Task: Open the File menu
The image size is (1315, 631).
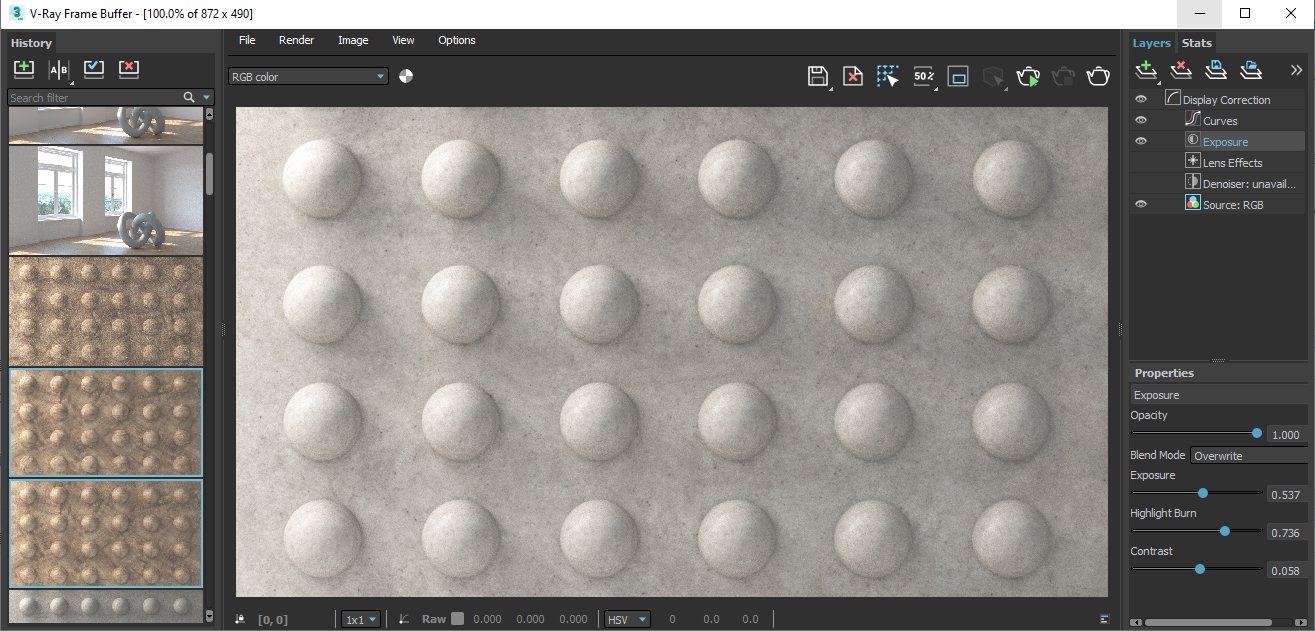Action: pos(247,40)
